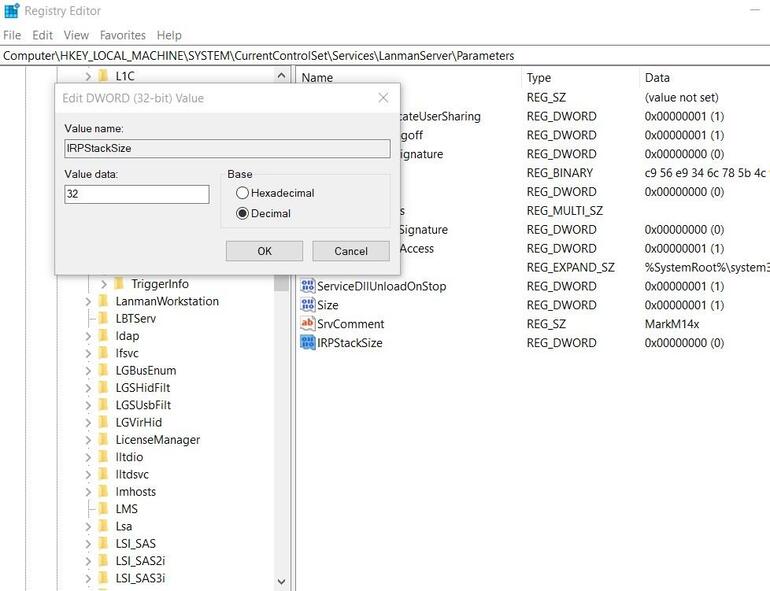Click the TriggerInfo folder icon
Screen dimensions: 770x591
pos(119,284)
